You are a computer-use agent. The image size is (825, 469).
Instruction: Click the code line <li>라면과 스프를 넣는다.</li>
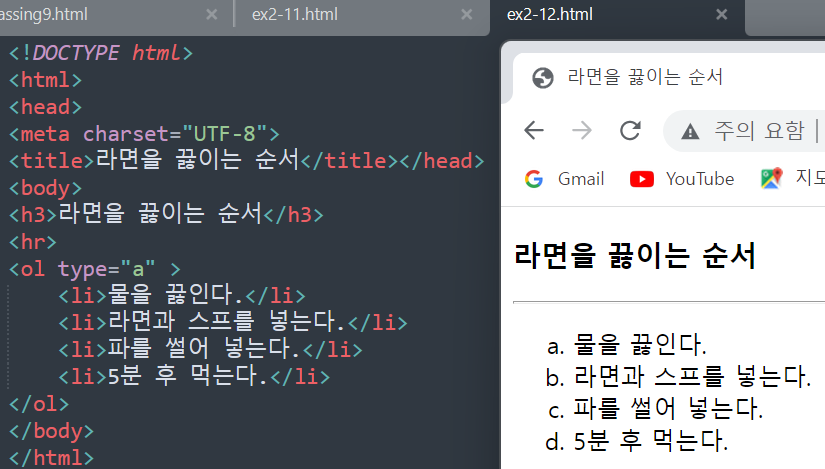coord(233,322)
